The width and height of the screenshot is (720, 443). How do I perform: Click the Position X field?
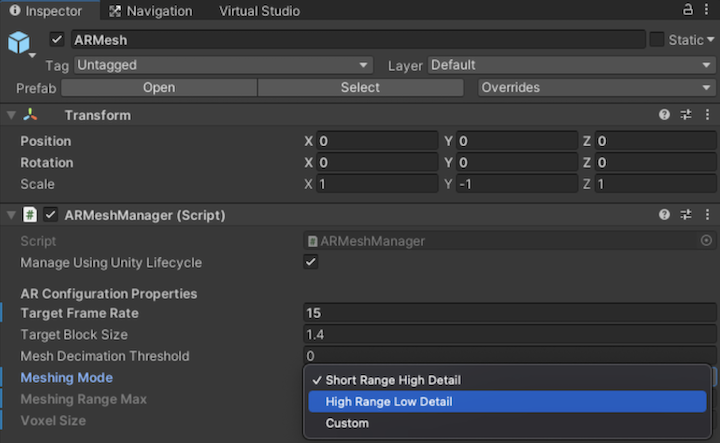tap(377, 141)
